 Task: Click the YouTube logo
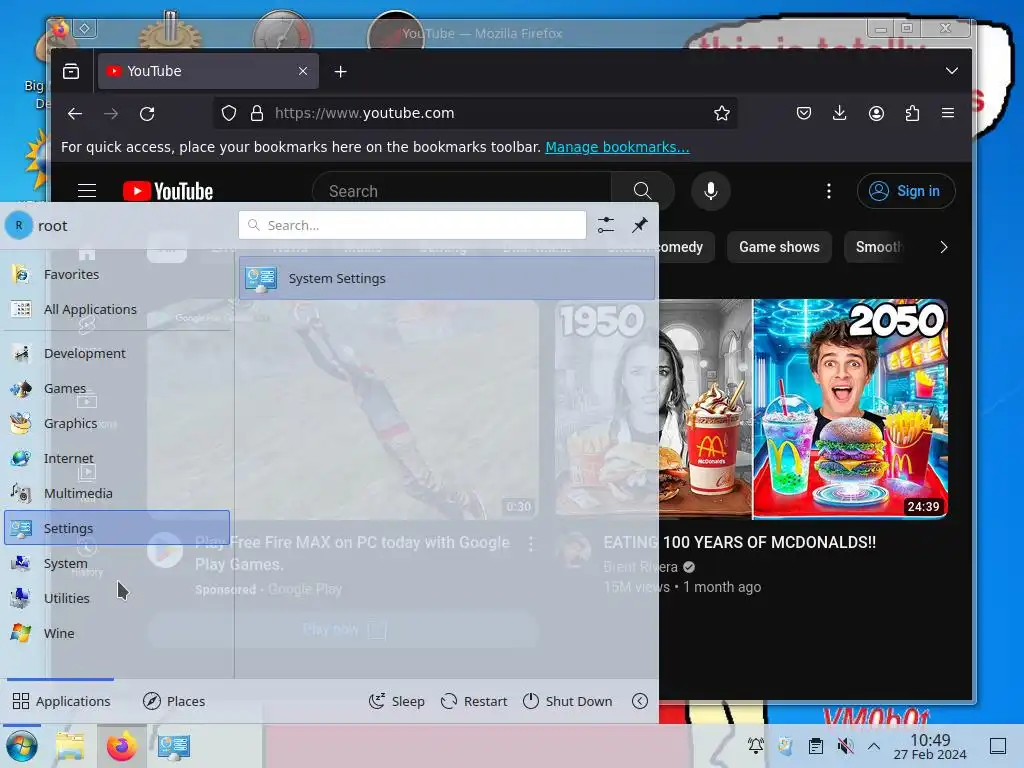[168, 191]
